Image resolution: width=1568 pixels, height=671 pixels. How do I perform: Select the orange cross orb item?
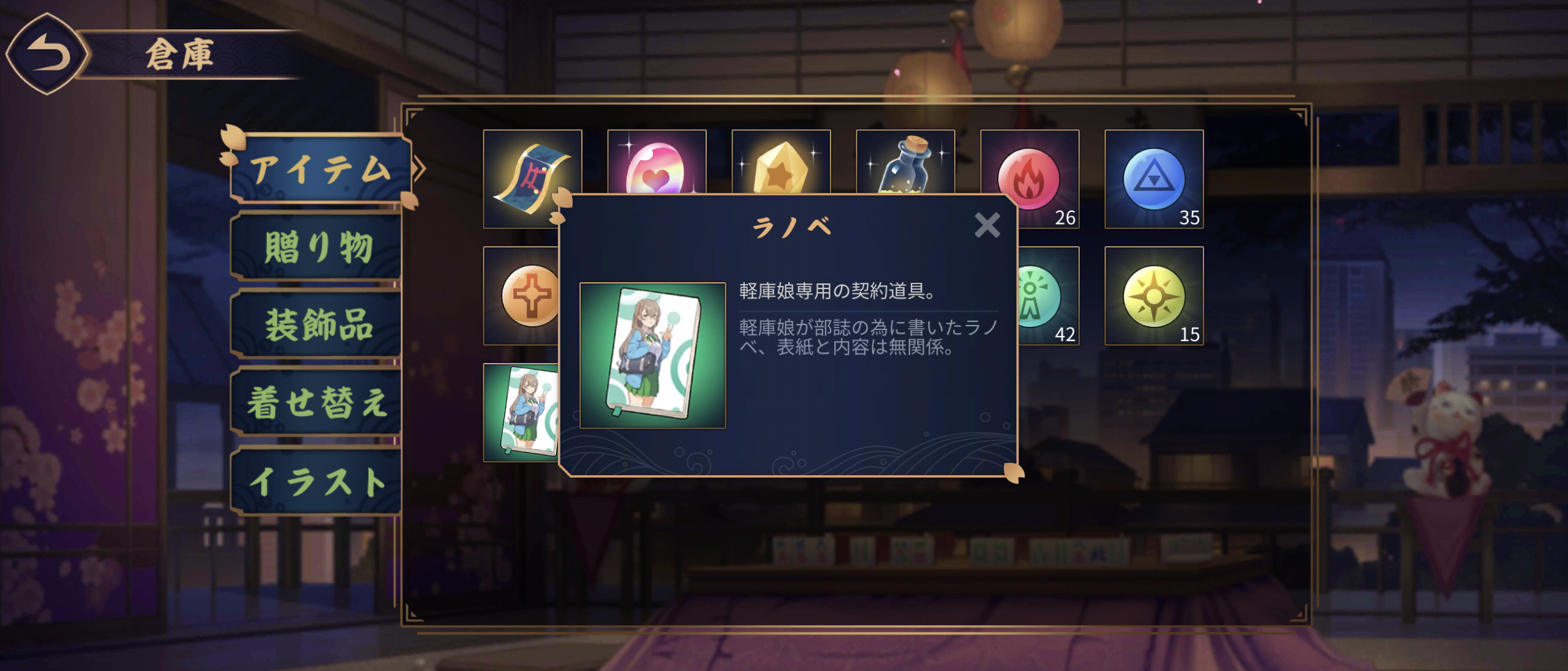pyautogui.click(x=521, y=296)
